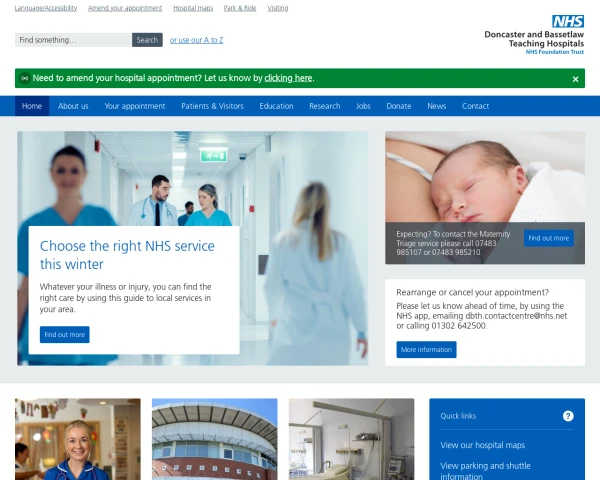The width and height of the screenshot is (600, 480).
Task: Dismiss the green appointment banner
Action: pyautogui.click(x=575, y=79)
